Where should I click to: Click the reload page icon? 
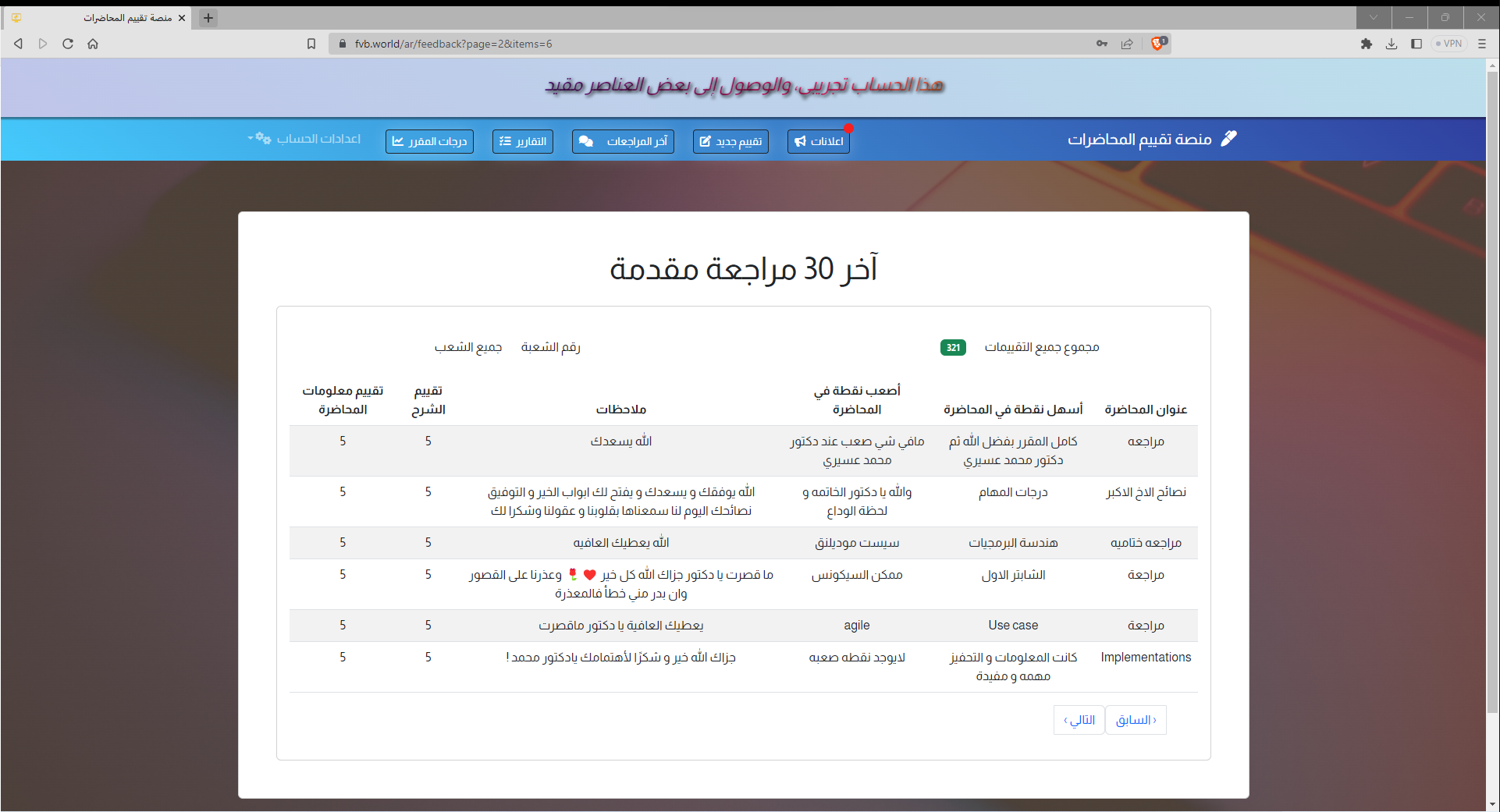pos(68,44)
